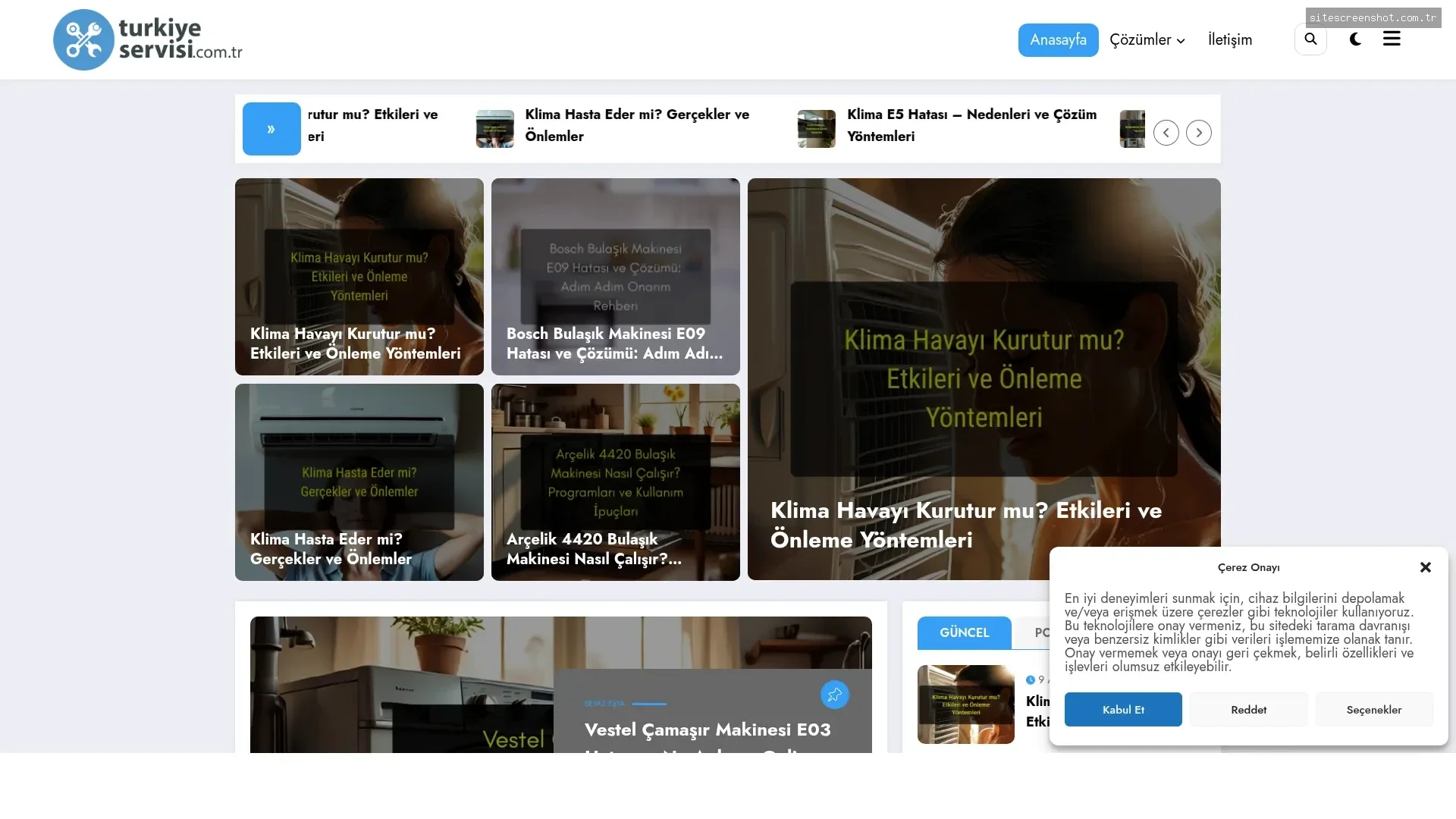Toggle dark mode moon icon

click(1355, 39)
